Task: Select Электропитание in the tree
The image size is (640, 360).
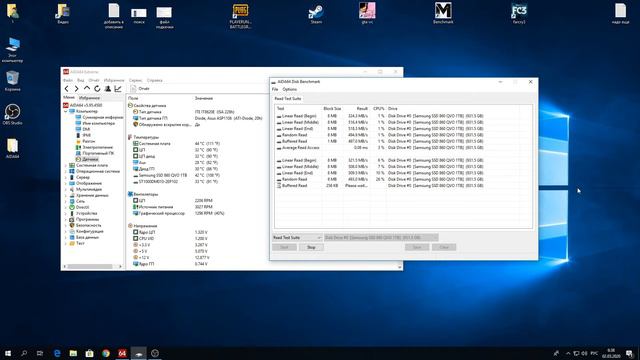Action: coord(94,147)
